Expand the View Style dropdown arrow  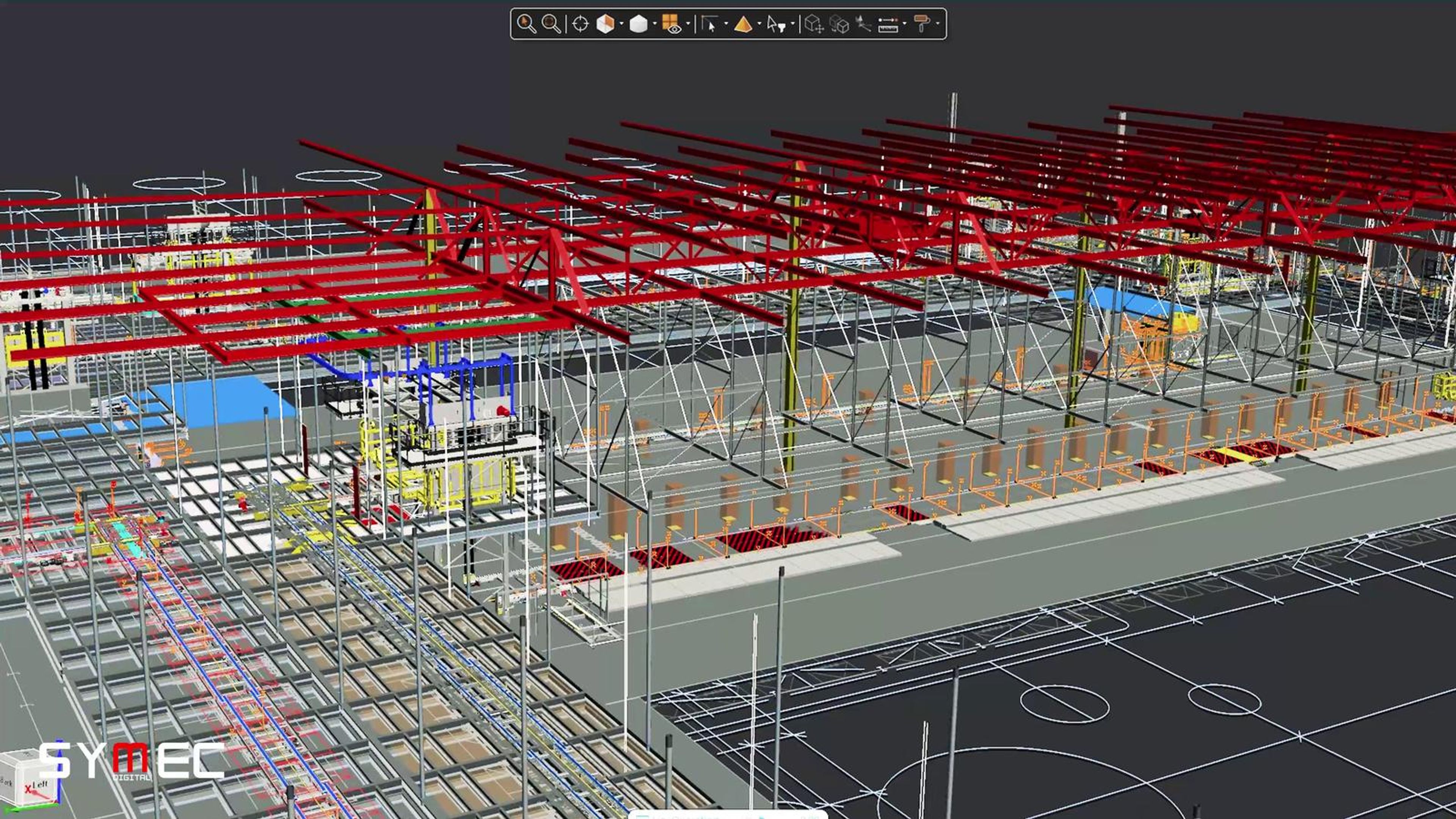click(x=654, y=24)
